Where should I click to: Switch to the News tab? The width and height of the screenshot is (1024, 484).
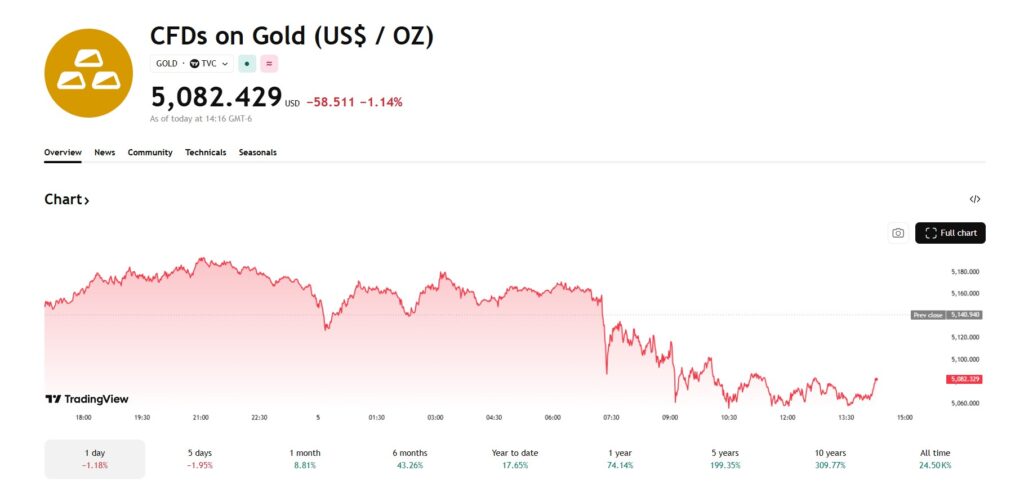coord(105,152)
